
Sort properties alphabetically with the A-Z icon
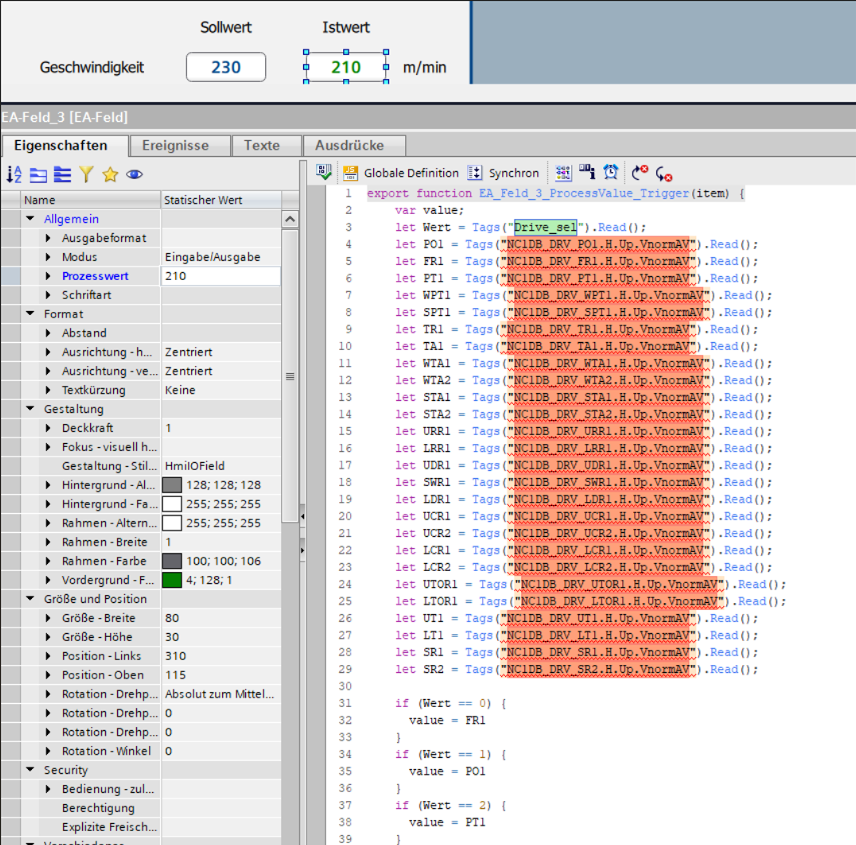coord(14,174)
